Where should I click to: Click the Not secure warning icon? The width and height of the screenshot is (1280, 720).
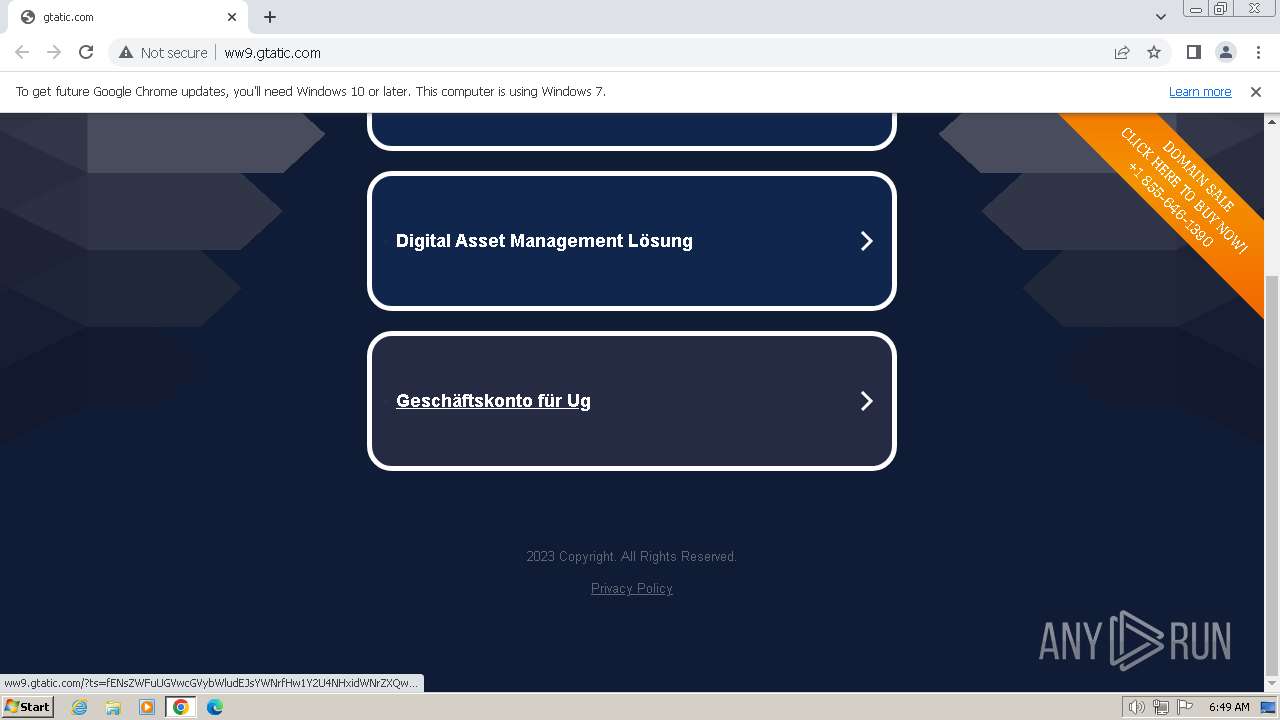click(126, 53)
